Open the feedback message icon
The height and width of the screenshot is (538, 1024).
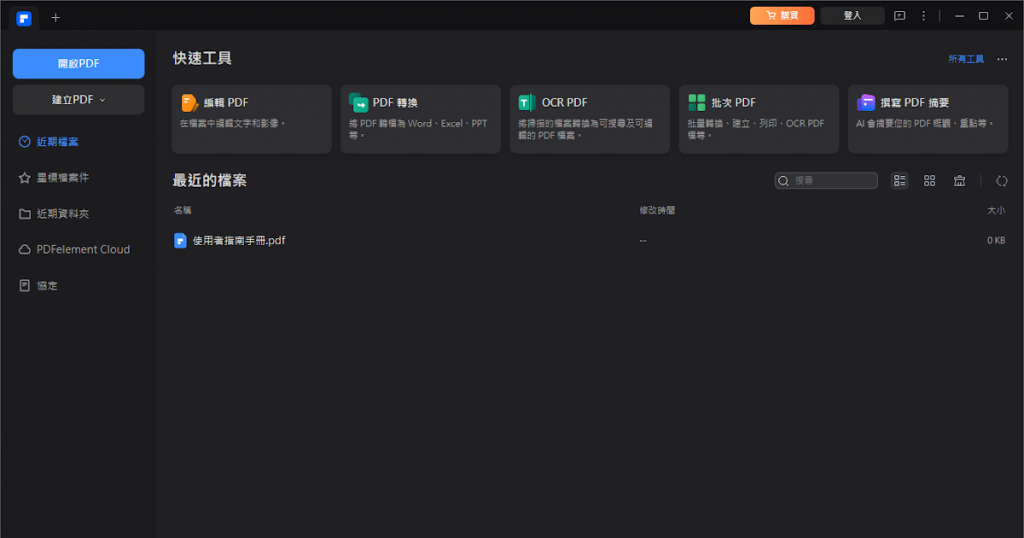[899, 16]
